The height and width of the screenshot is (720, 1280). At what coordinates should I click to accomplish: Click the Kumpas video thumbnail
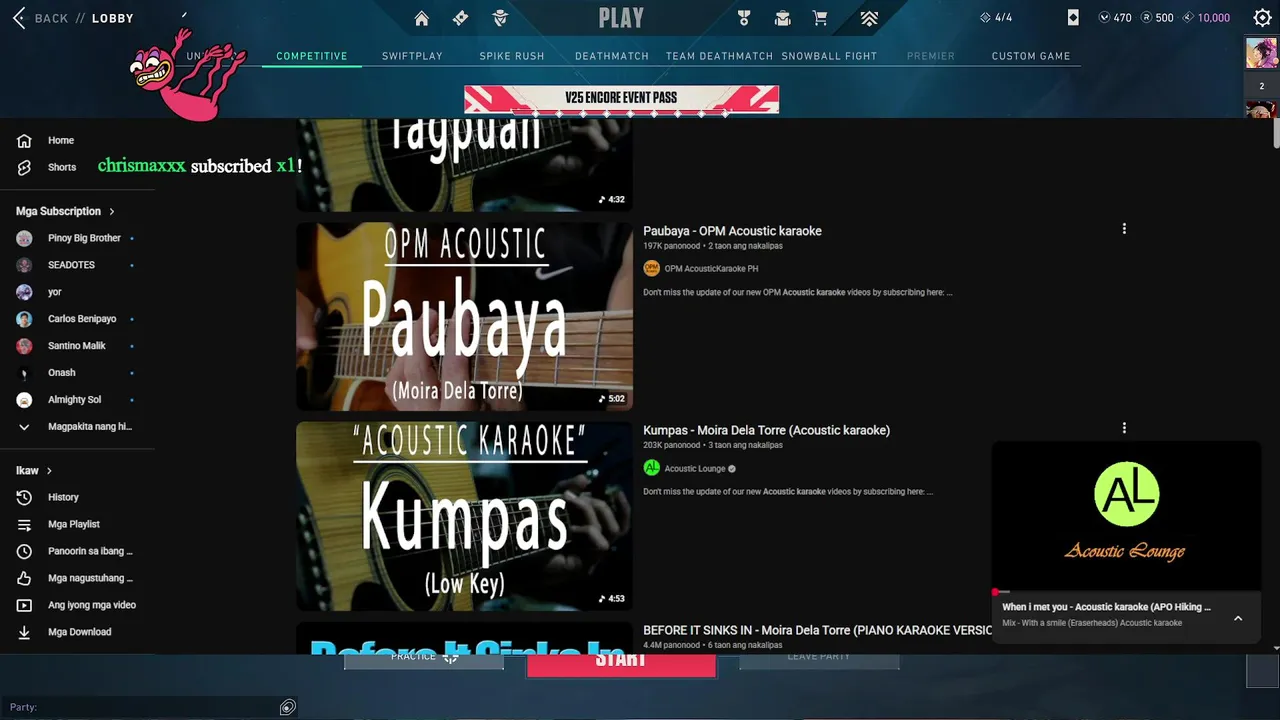464,516
